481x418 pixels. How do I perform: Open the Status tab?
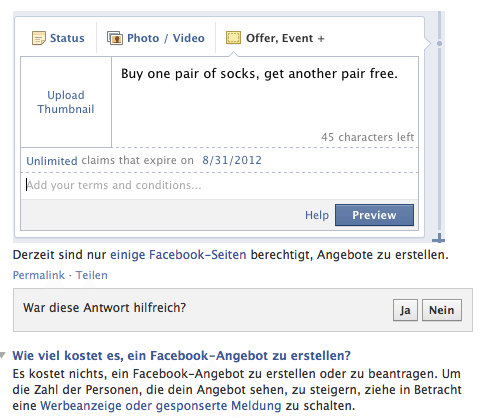point(58,38)
